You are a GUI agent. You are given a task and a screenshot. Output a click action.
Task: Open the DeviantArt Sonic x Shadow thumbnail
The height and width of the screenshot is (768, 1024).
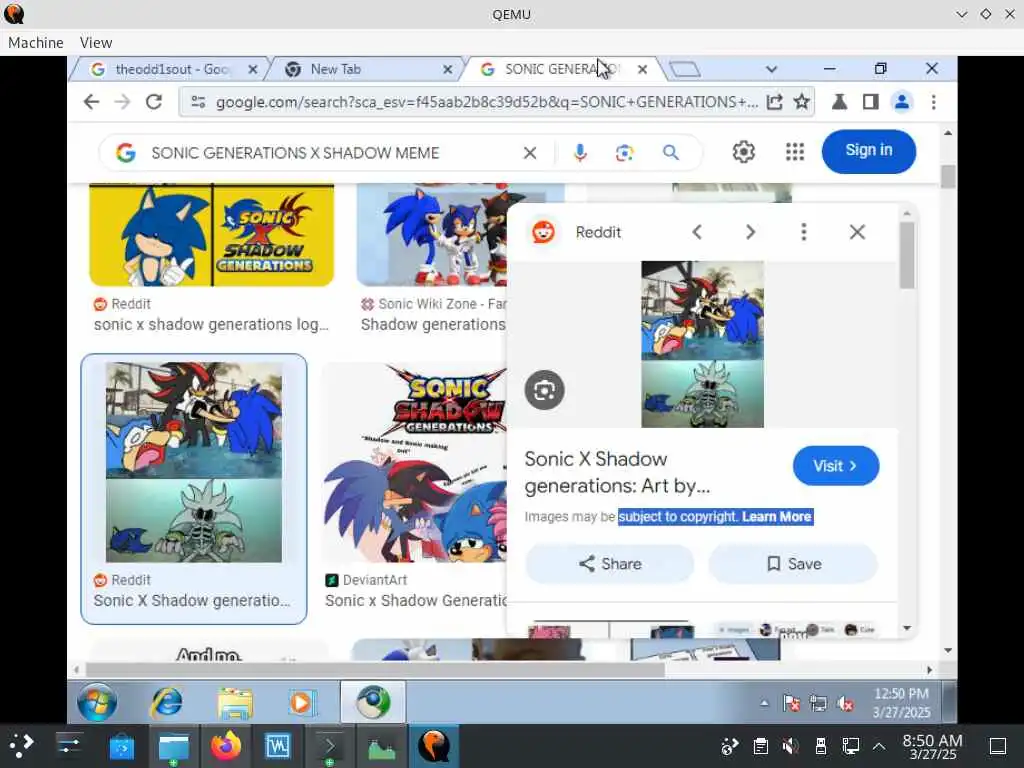click(415, 462)
